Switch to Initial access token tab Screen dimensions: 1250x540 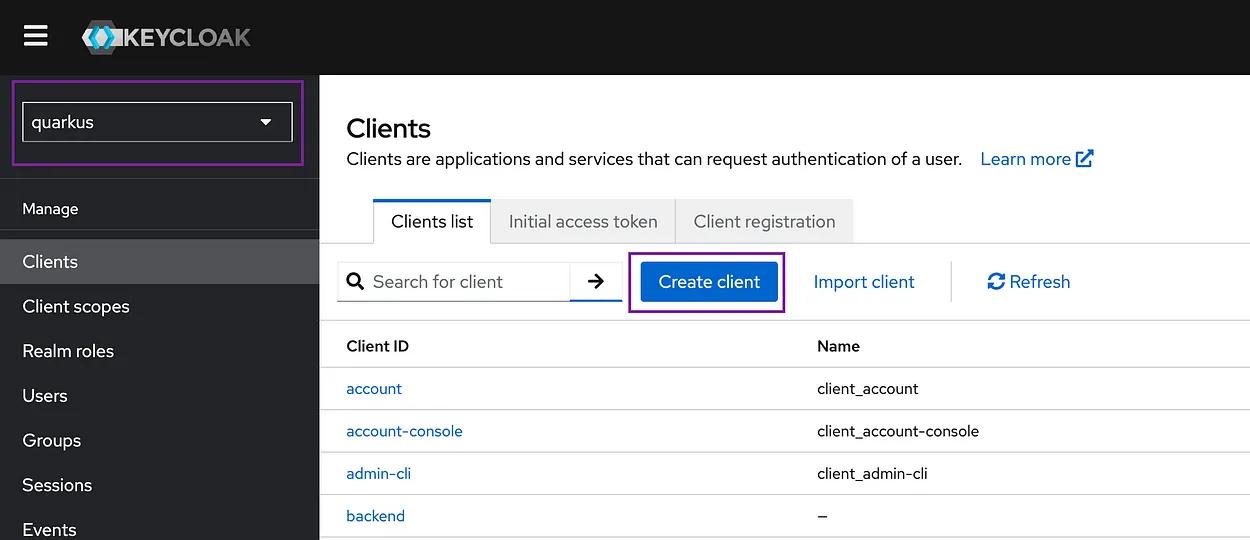pyautogui.click(x=583, y=222)
